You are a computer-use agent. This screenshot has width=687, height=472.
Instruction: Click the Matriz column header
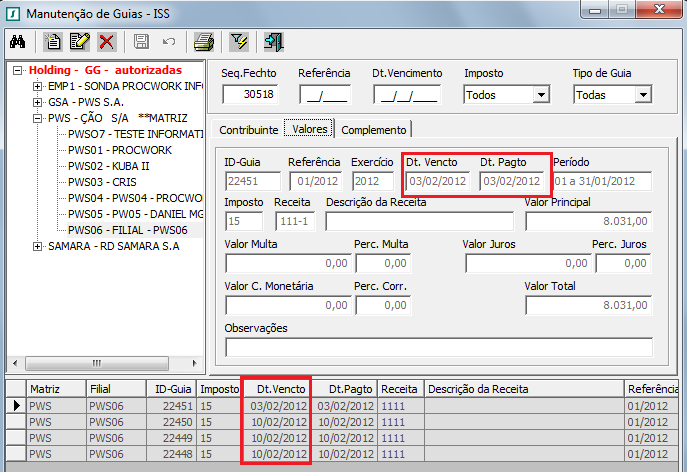pyautogui.click(x=56, y=389)
